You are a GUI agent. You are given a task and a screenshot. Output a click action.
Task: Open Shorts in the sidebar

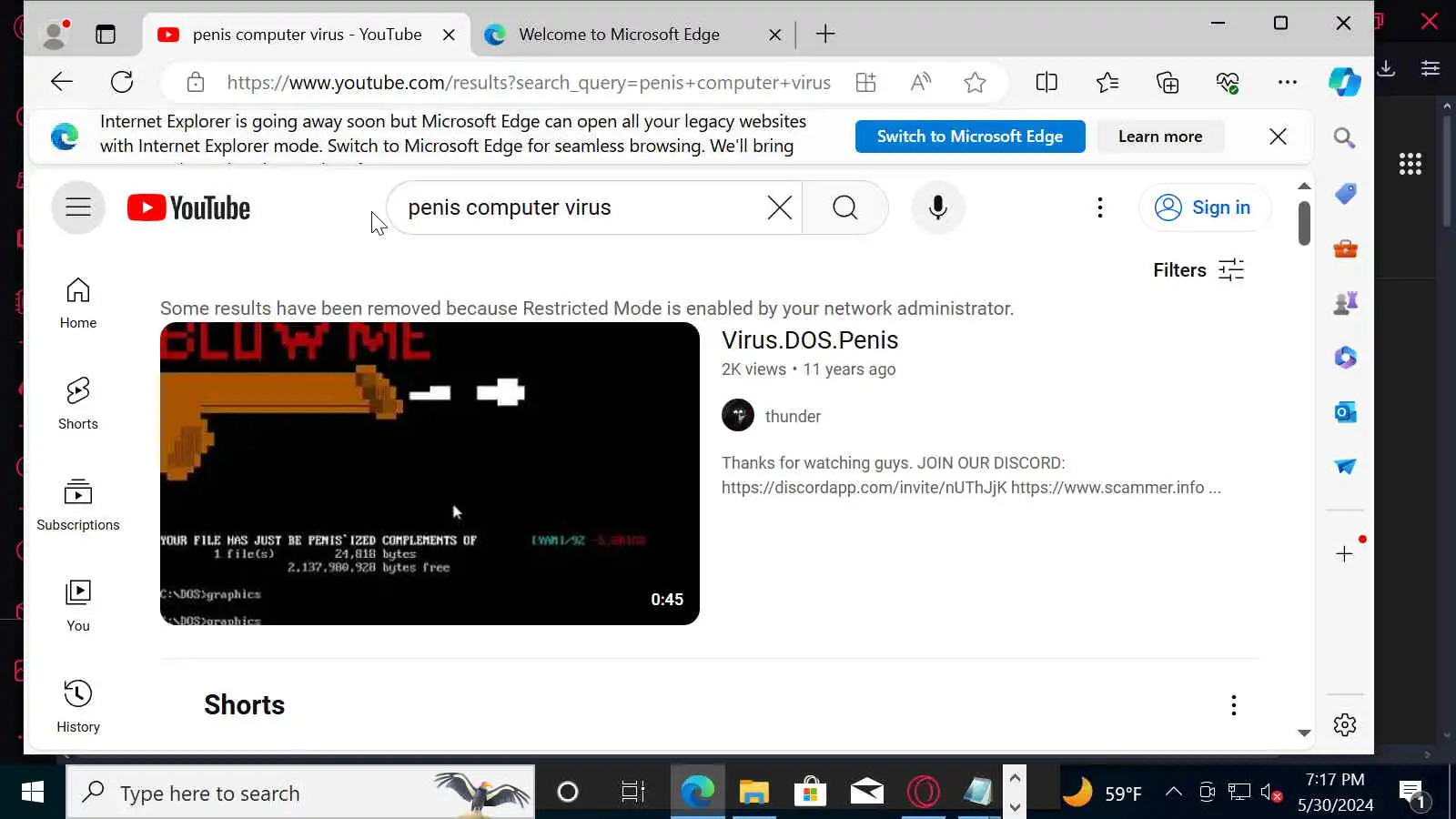[78, 404]
